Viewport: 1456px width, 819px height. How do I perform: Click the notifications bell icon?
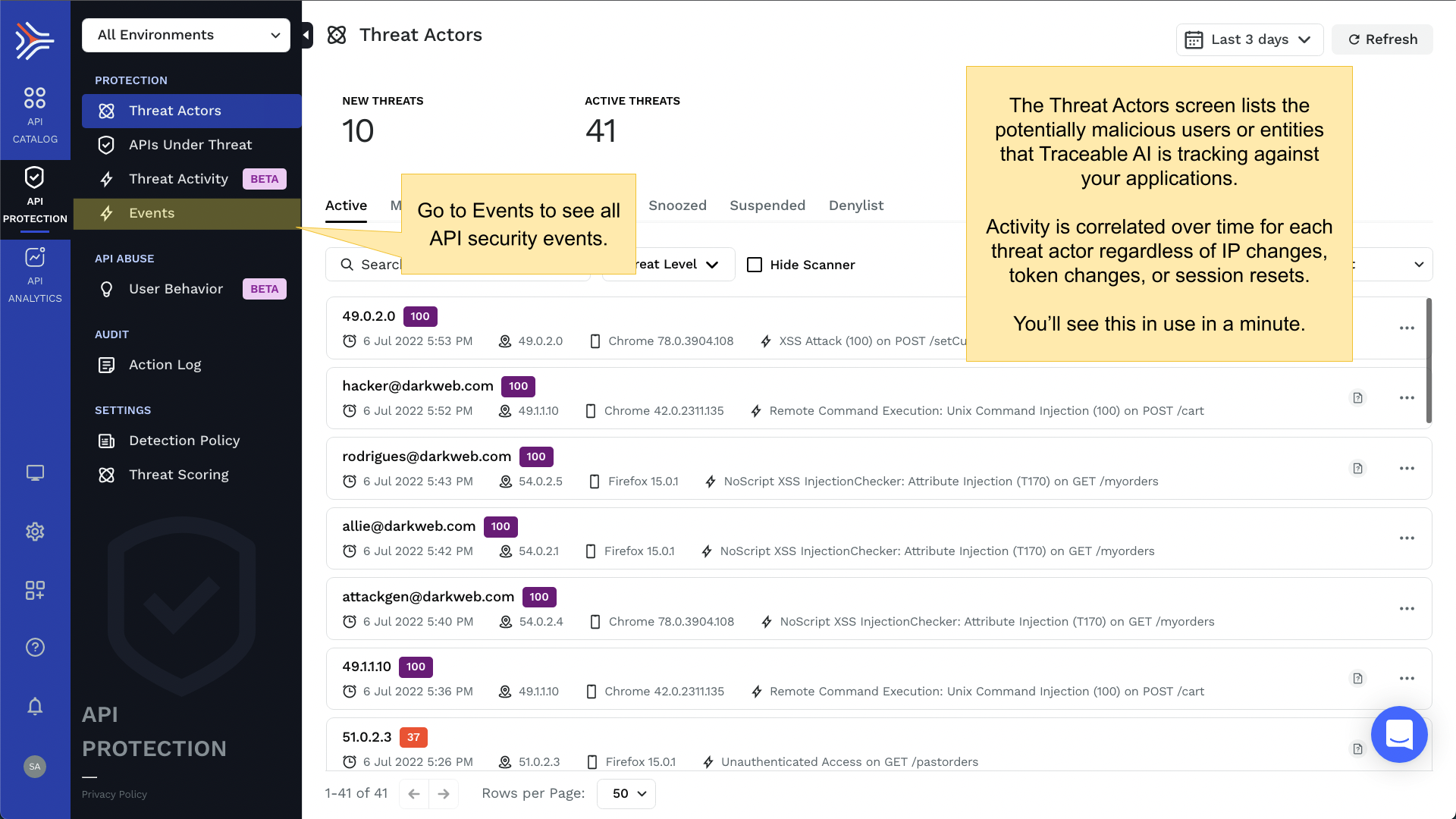[35, 706]
